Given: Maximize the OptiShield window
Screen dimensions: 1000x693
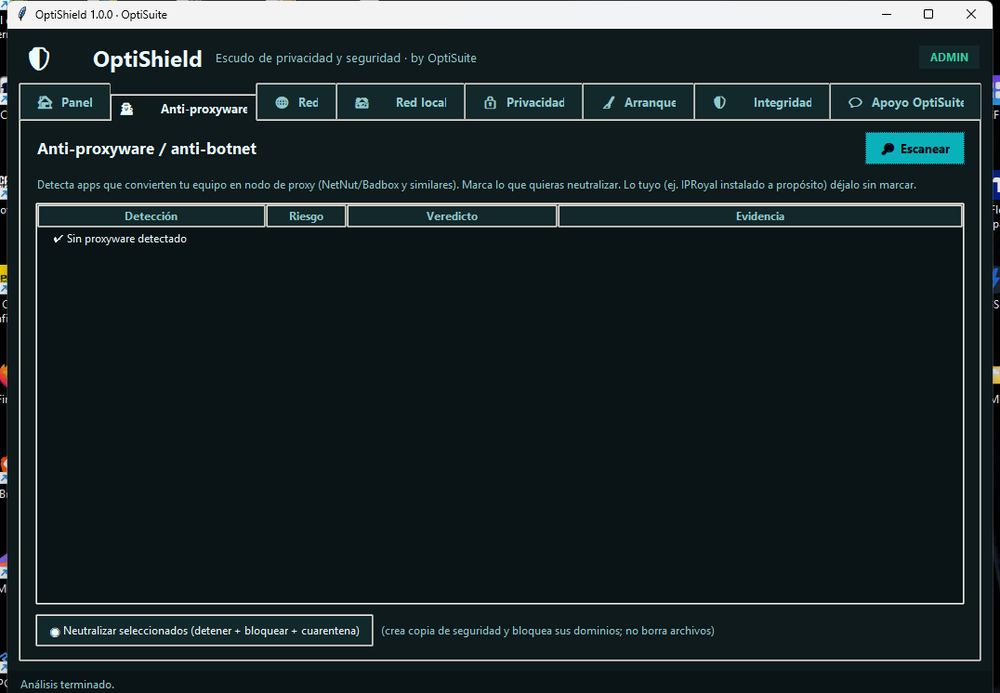Looking at the screenshot, I should point(929,14).
